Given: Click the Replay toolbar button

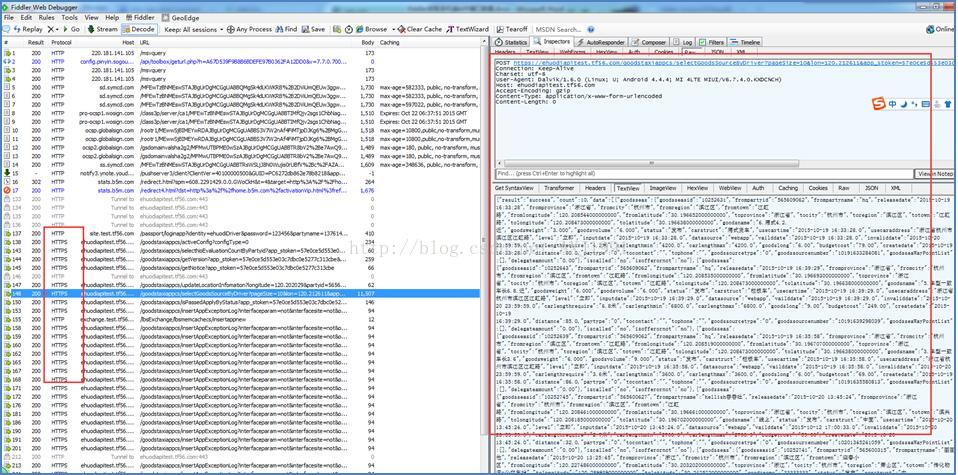Looking at the screenshot, I should pyautogui.click(x=27, y=29).
